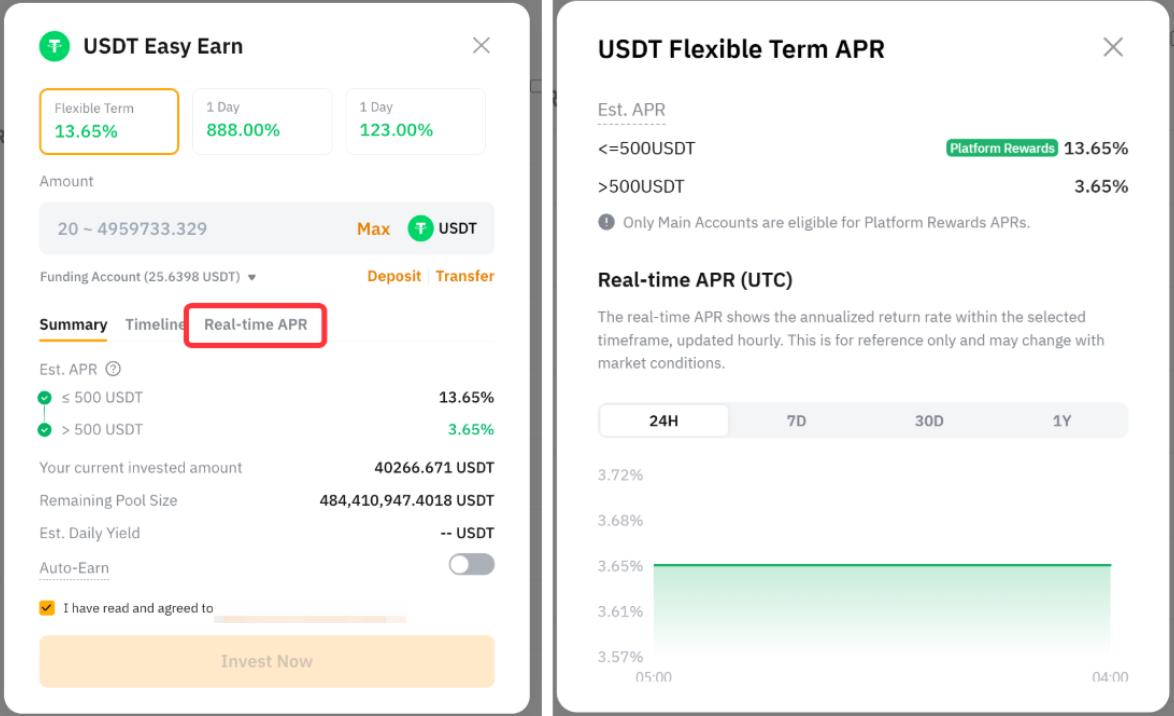Screen dimensions: 1174x716
Task: Choose the 1 Day 123.00% term option
Action: [415, 121]
